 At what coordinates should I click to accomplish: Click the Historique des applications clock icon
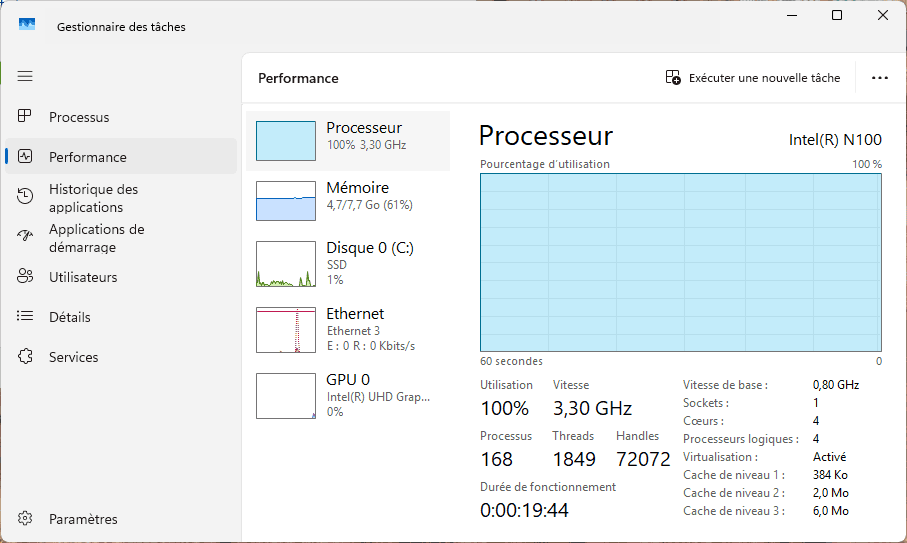pyautogui.click(x=25, y=196)
